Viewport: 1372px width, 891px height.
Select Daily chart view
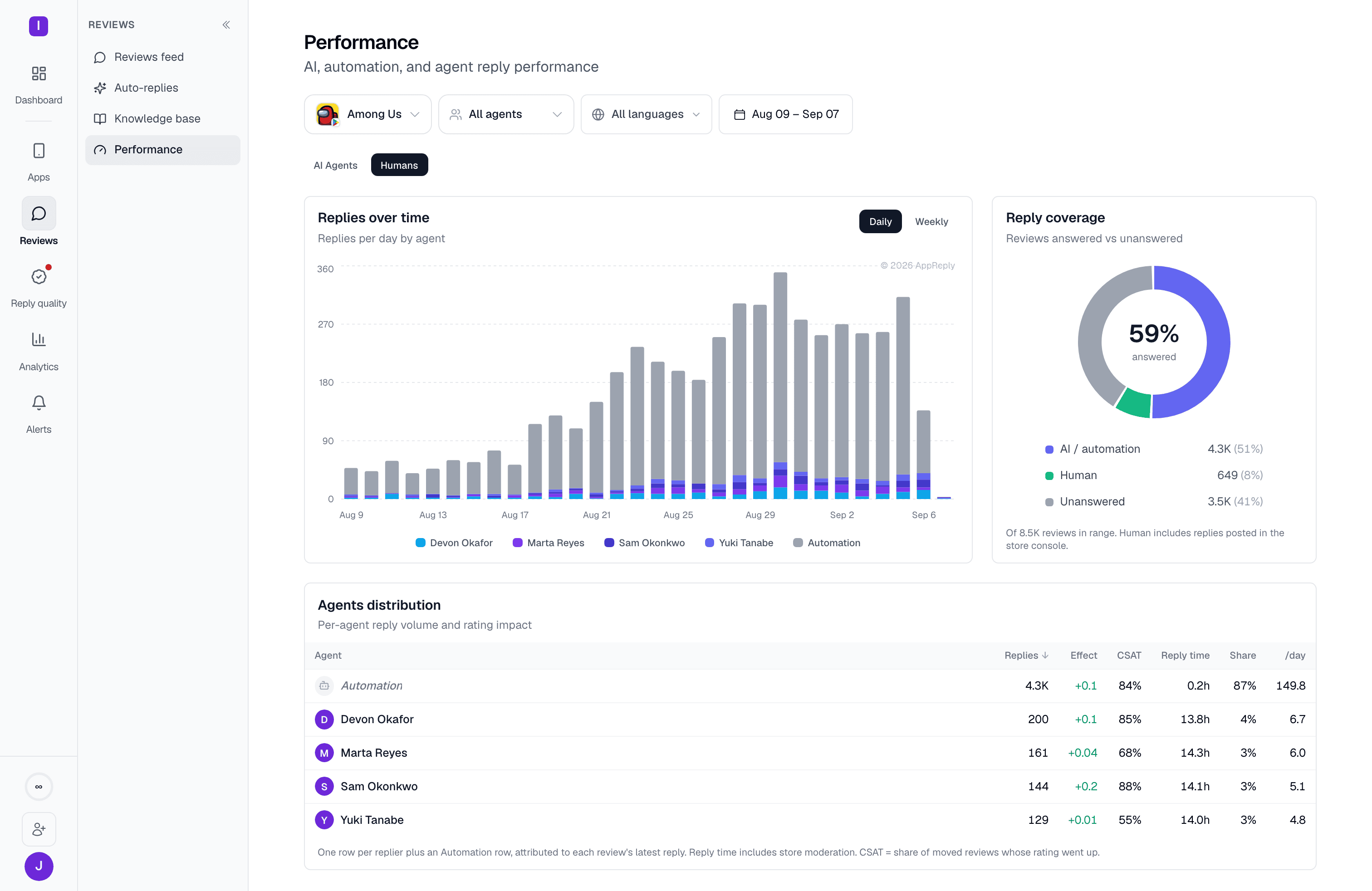[880, 222]
